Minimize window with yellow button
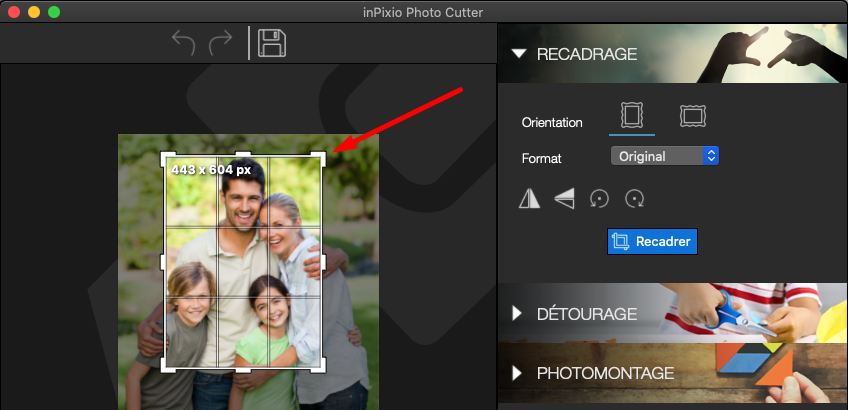The width and height of the screenshot is (848, 410). [x=34, y=12]
